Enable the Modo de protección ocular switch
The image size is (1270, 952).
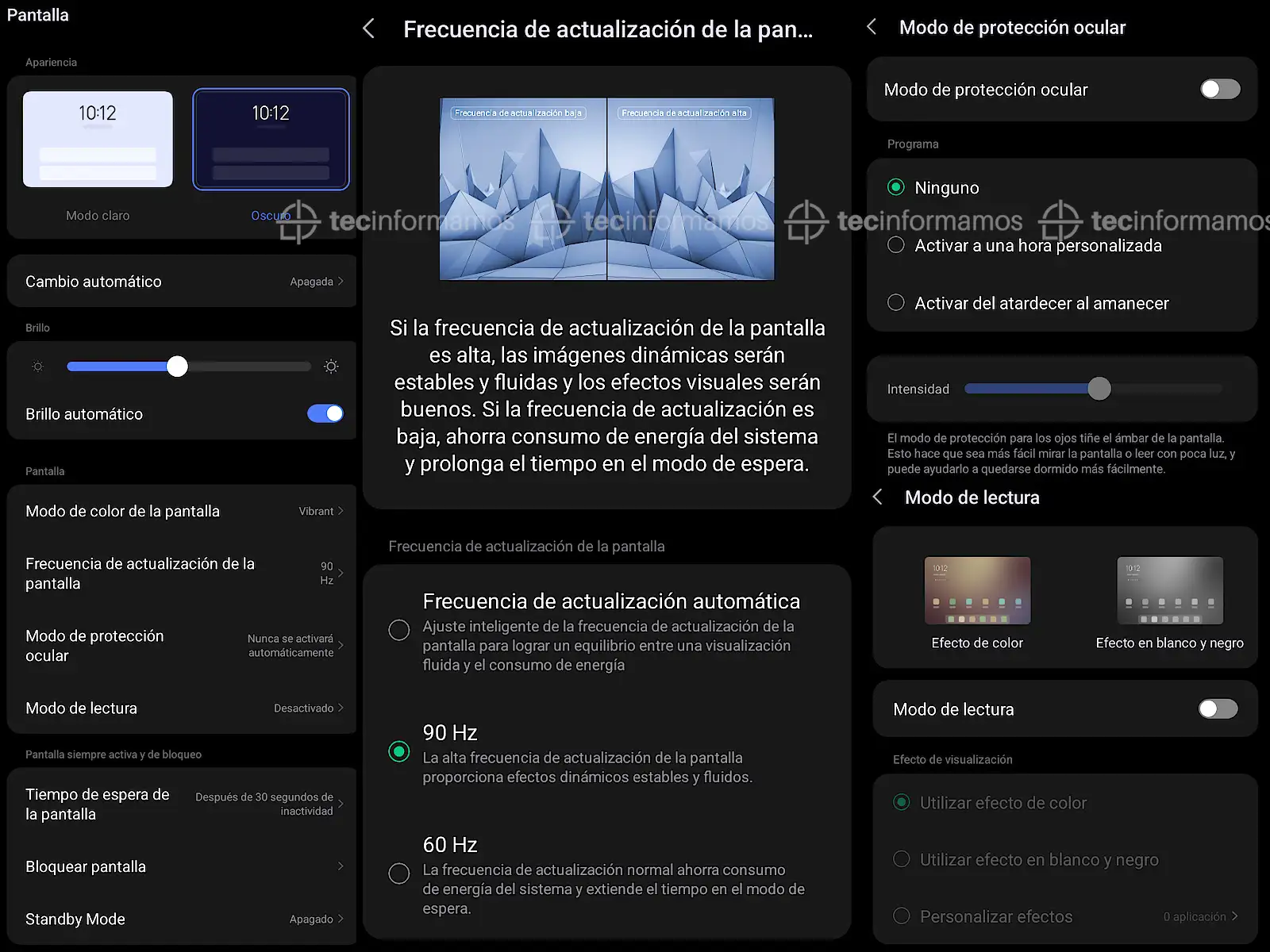coord(1219,89)
